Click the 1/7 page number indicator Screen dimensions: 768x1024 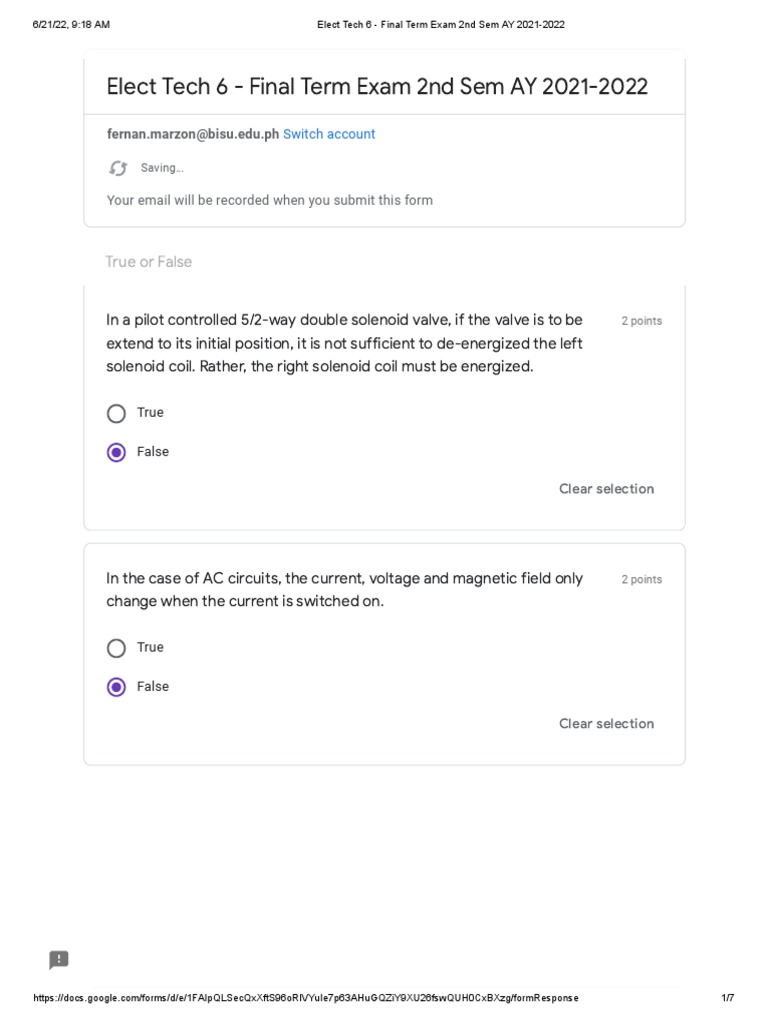click(x=728, y=998)
